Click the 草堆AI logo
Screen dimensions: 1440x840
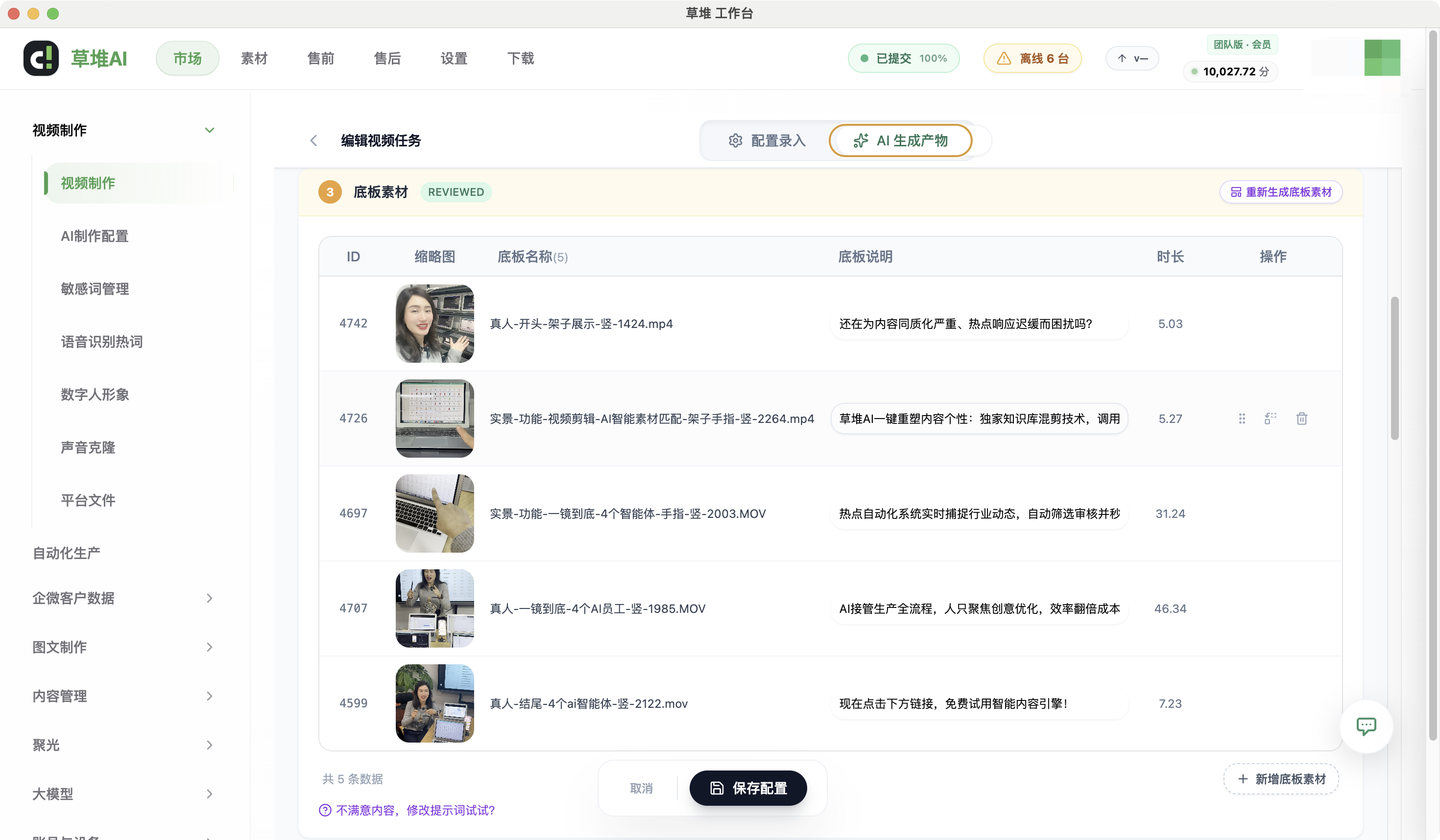coord(75,58)
